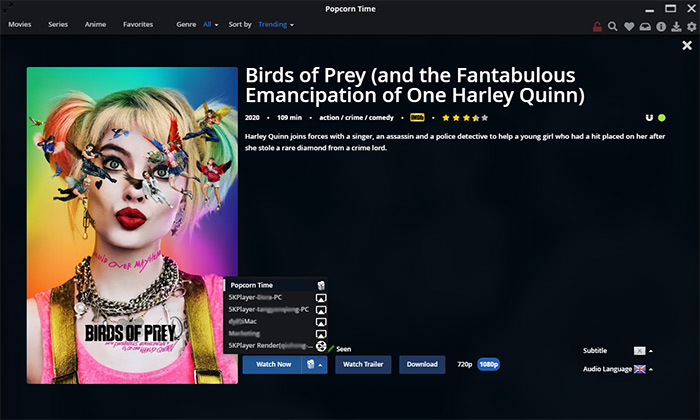Open settings gear icon
The image size is (700, 420).
[692, 27]
